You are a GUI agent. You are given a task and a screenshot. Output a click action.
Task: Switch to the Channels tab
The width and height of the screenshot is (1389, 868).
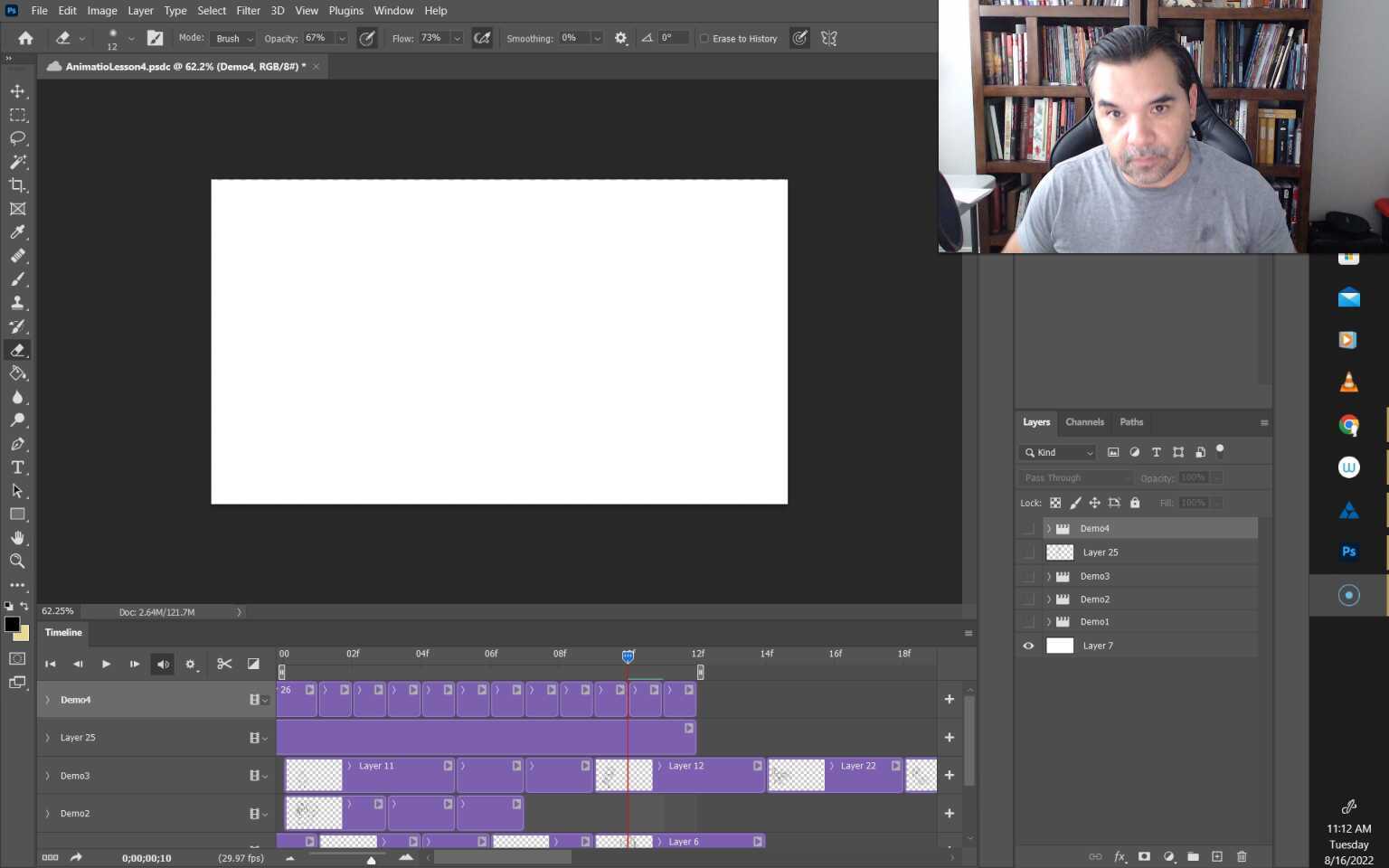[1084, 422]
